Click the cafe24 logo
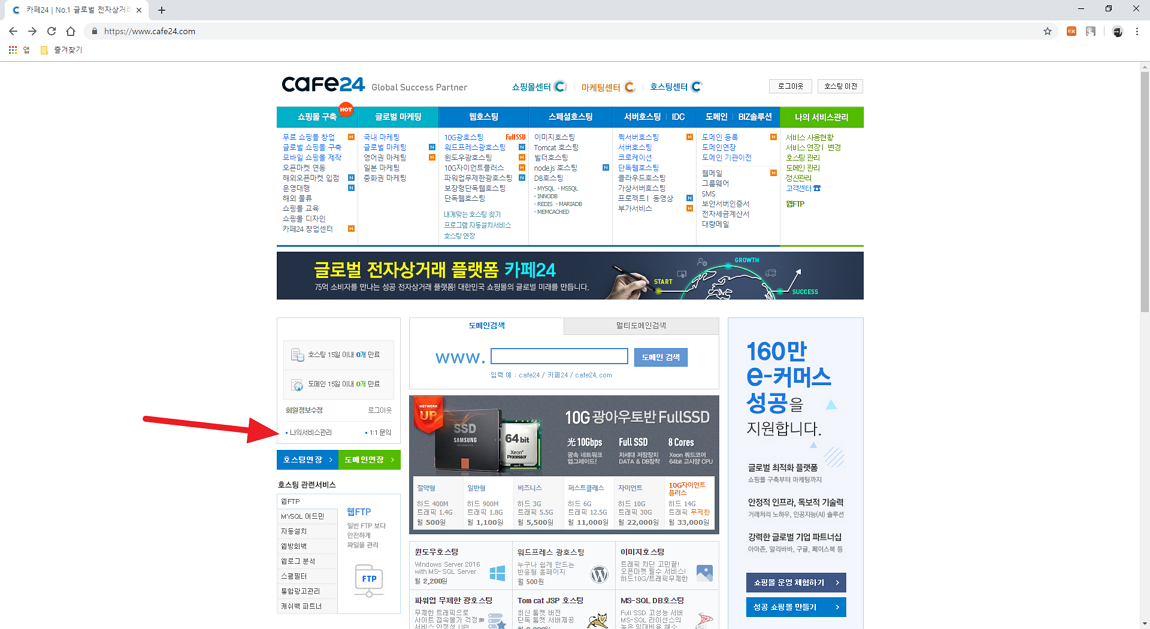 [323, 84]
